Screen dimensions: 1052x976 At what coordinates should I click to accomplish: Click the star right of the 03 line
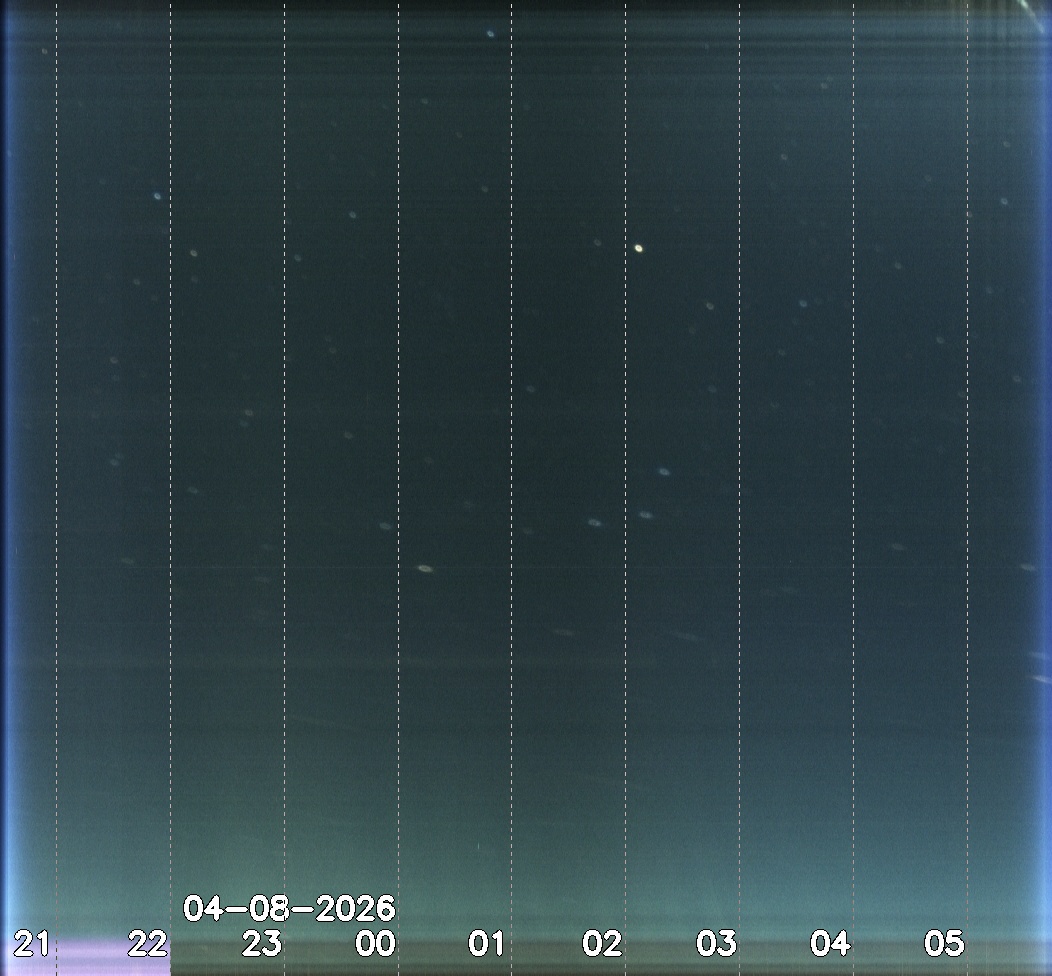coord(803,303)
